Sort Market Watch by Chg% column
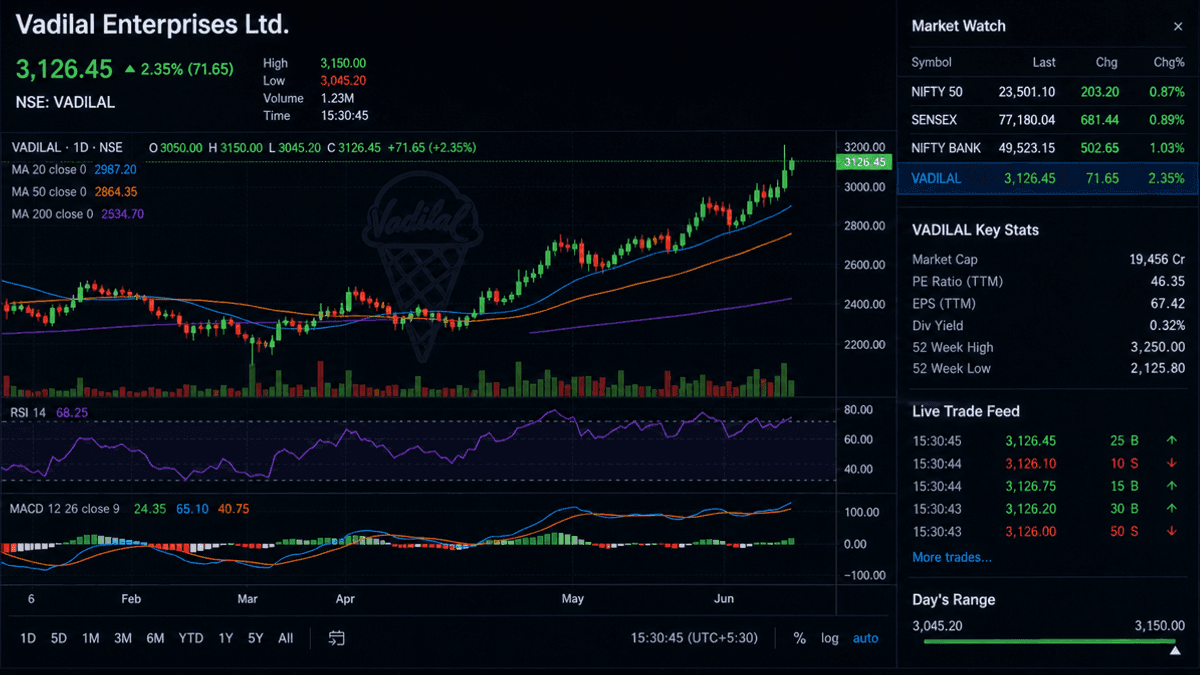 1169,62
